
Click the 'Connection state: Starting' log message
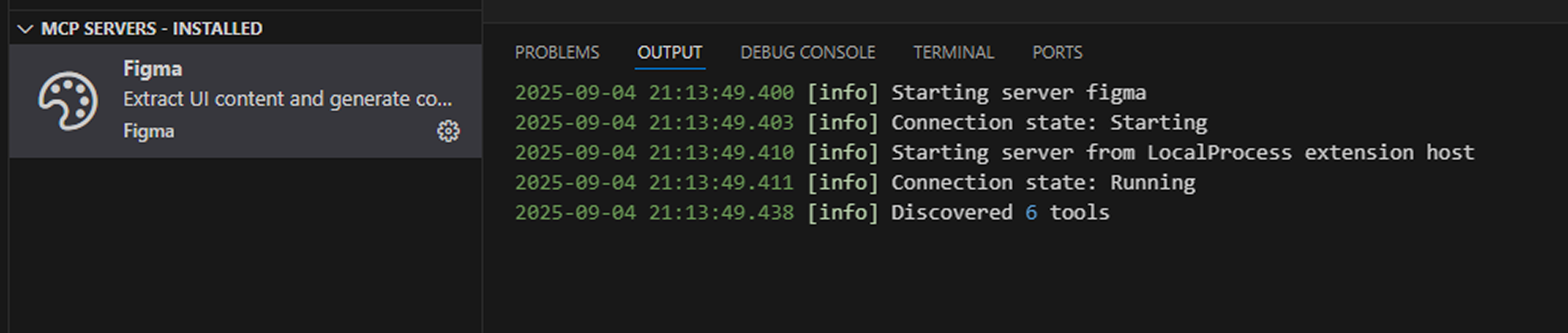coord(1049,123)
